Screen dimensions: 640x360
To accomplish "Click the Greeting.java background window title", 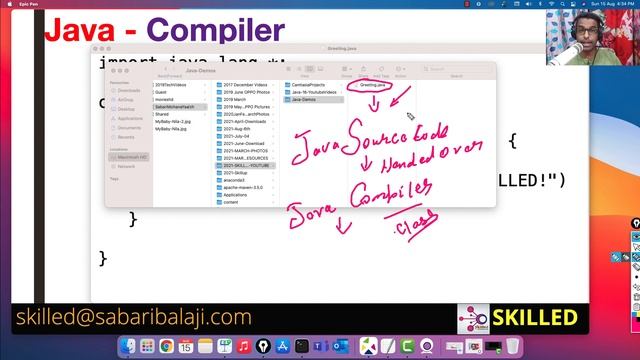I will [x=342, y=49].
